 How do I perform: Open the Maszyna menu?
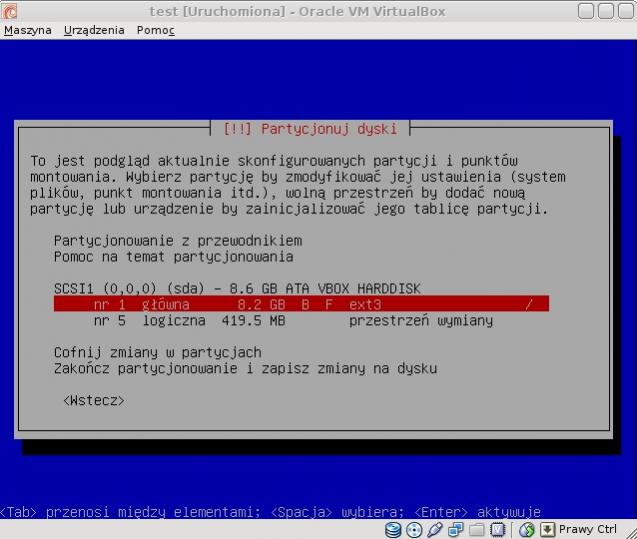pyautogui.click(x=28, y=30)
